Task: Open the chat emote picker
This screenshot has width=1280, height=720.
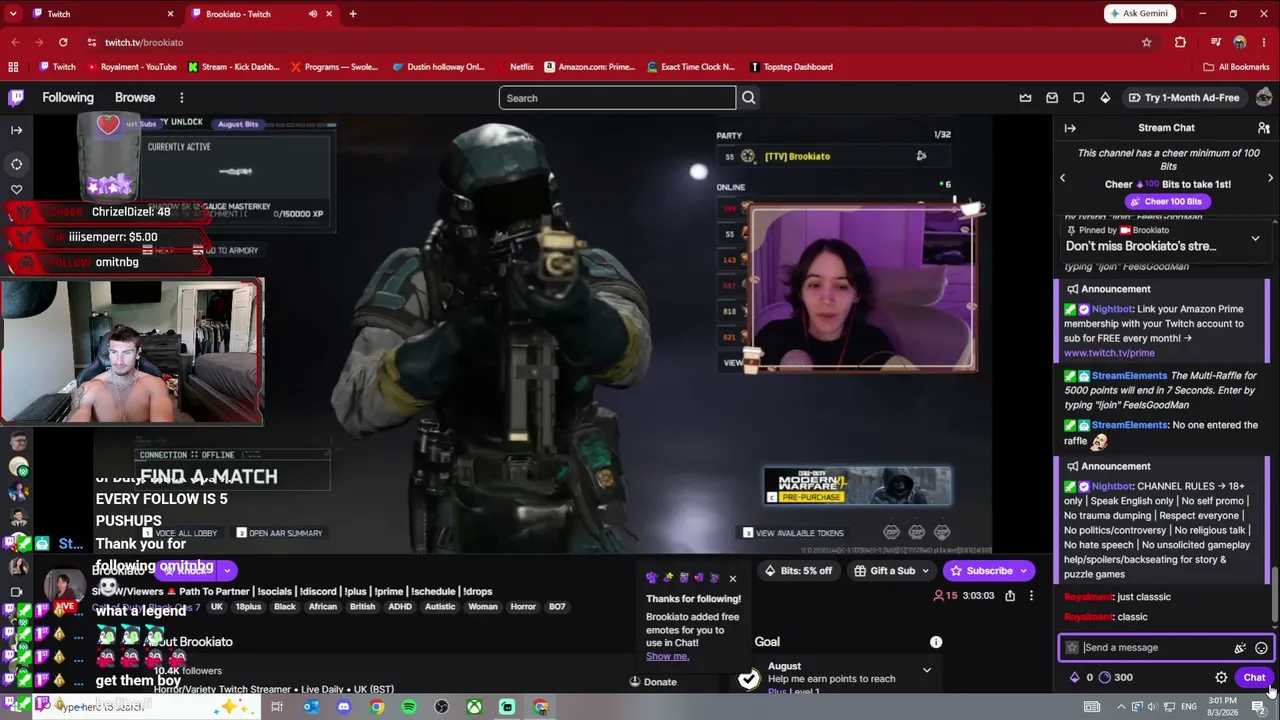Action: tap(1261, 648)
